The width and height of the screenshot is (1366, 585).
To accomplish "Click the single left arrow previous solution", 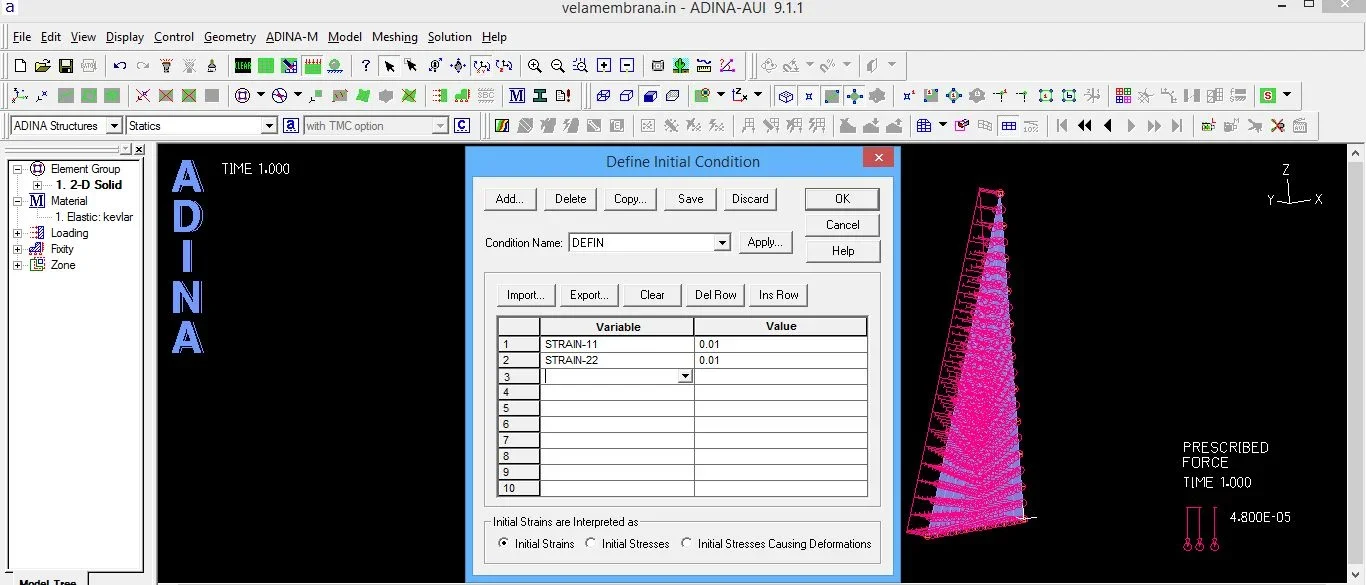I will point(1108,126).
